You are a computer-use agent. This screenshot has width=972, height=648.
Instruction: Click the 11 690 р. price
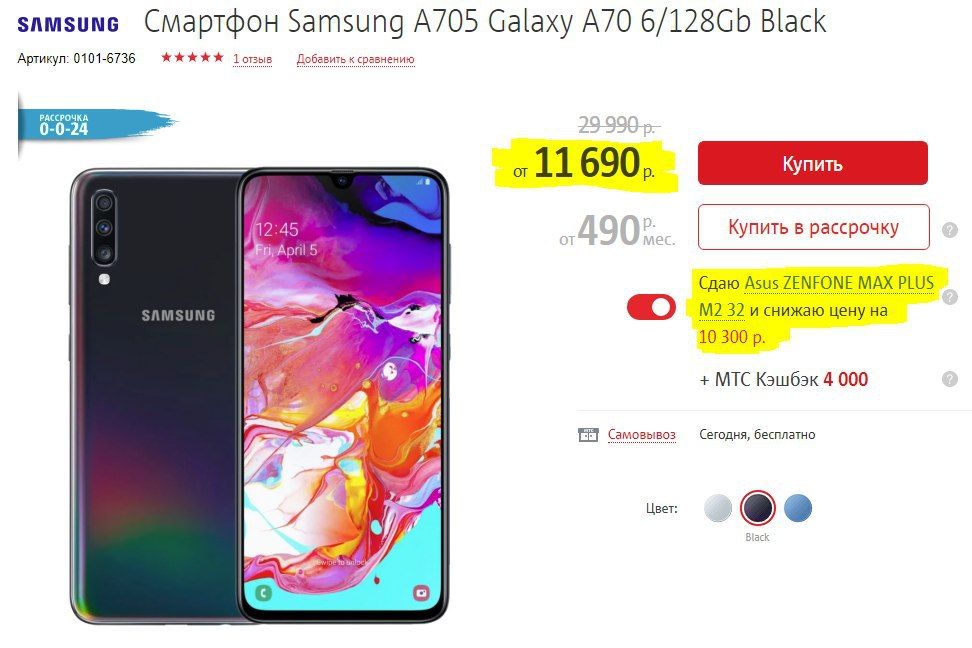(x=585, y=164)
